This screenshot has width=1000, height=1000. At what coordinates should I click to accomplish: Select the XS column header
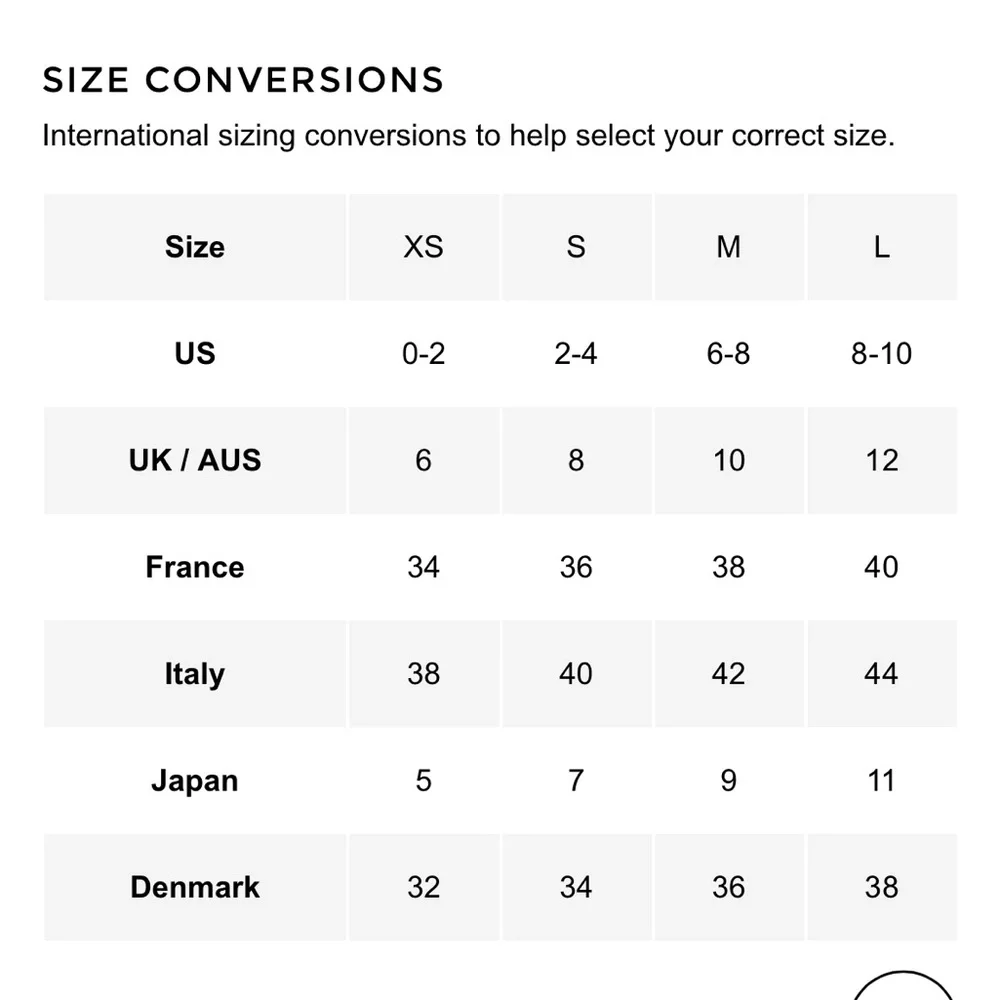click(423, 247)
